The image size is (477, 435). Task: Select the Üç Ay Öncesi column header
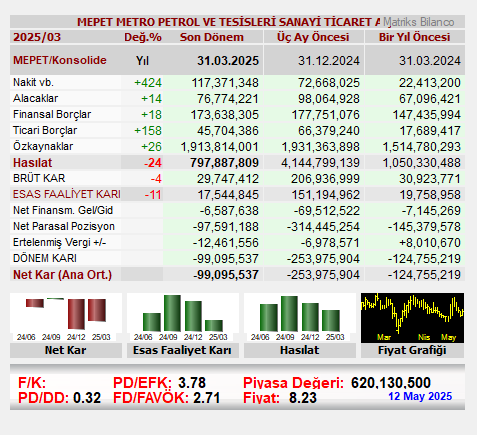(313, 37)
